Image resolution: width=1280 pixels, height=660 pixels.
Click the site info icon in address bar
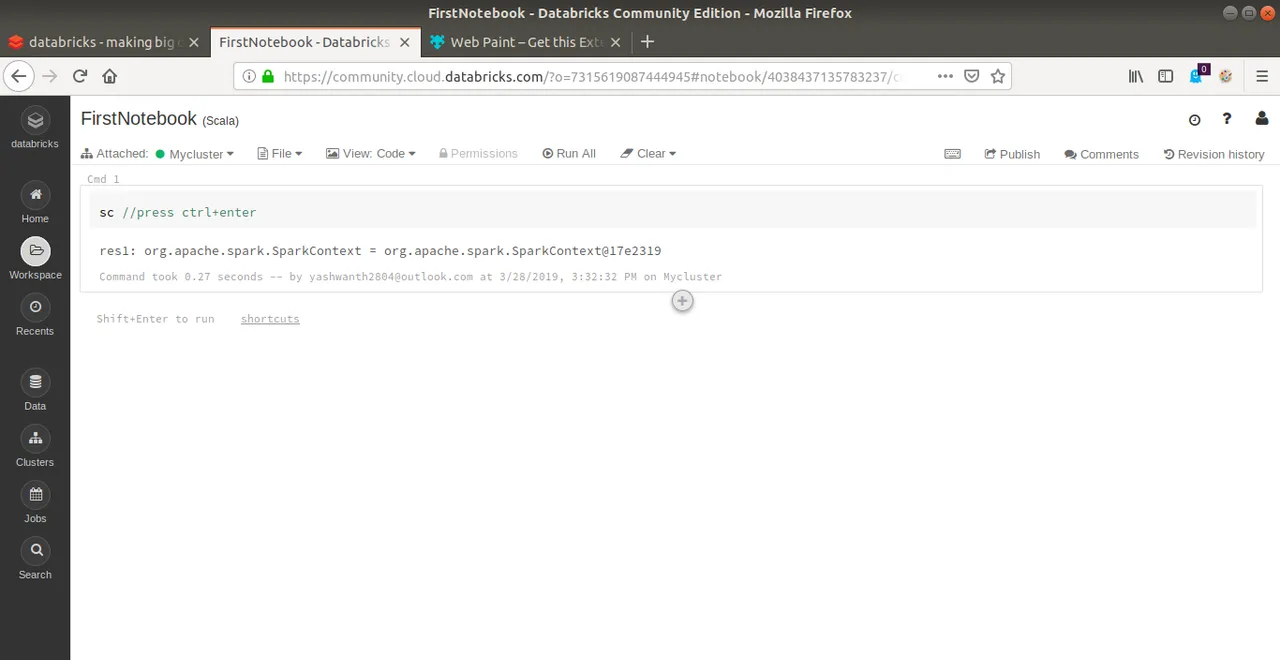[249, 76]
